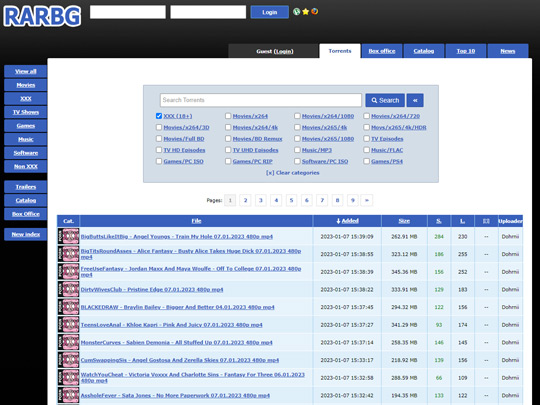Open category icon for row added 15:38:39
Viewport: 540px width, 405px height.
[69, 272]
